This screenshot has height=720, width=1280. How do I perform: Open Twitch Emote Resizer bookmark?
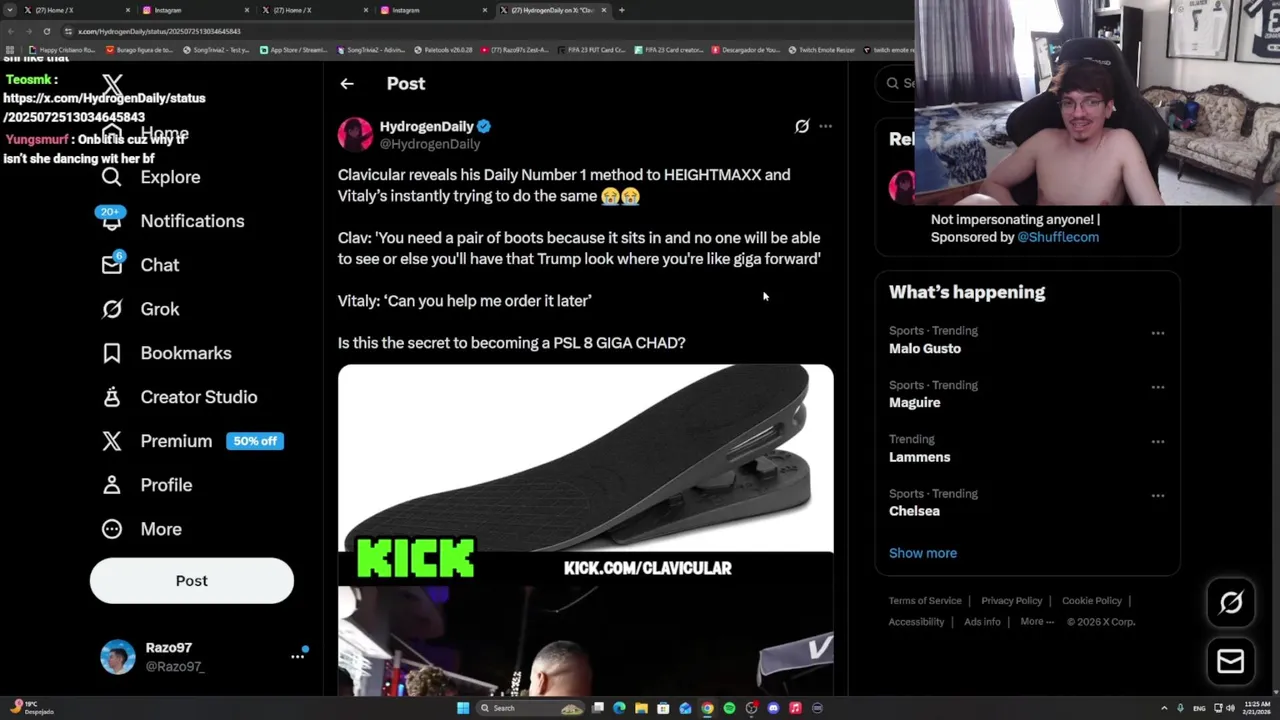822,50
